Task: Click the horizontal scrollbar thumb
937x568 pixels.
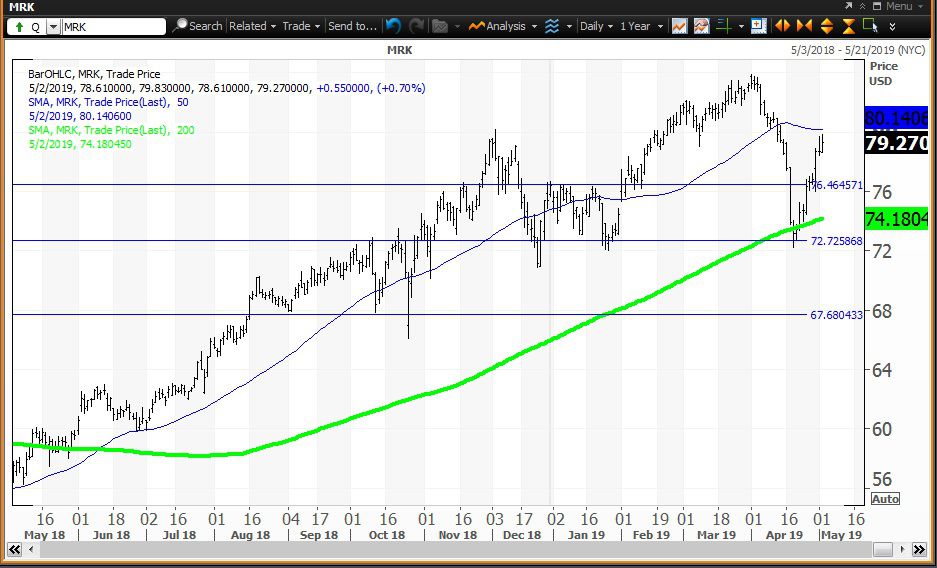Action: 882,549
